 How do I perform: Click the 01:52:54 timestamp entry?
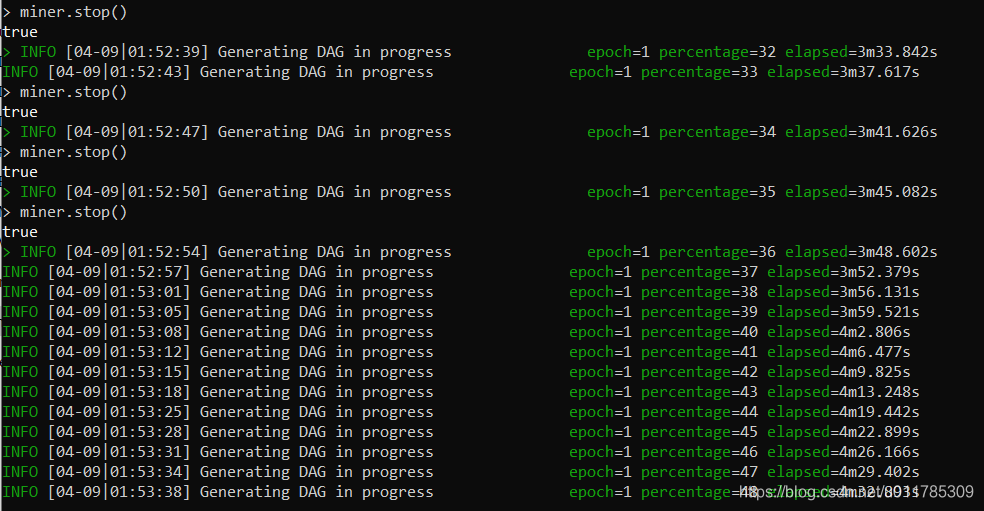coord(137,252)
